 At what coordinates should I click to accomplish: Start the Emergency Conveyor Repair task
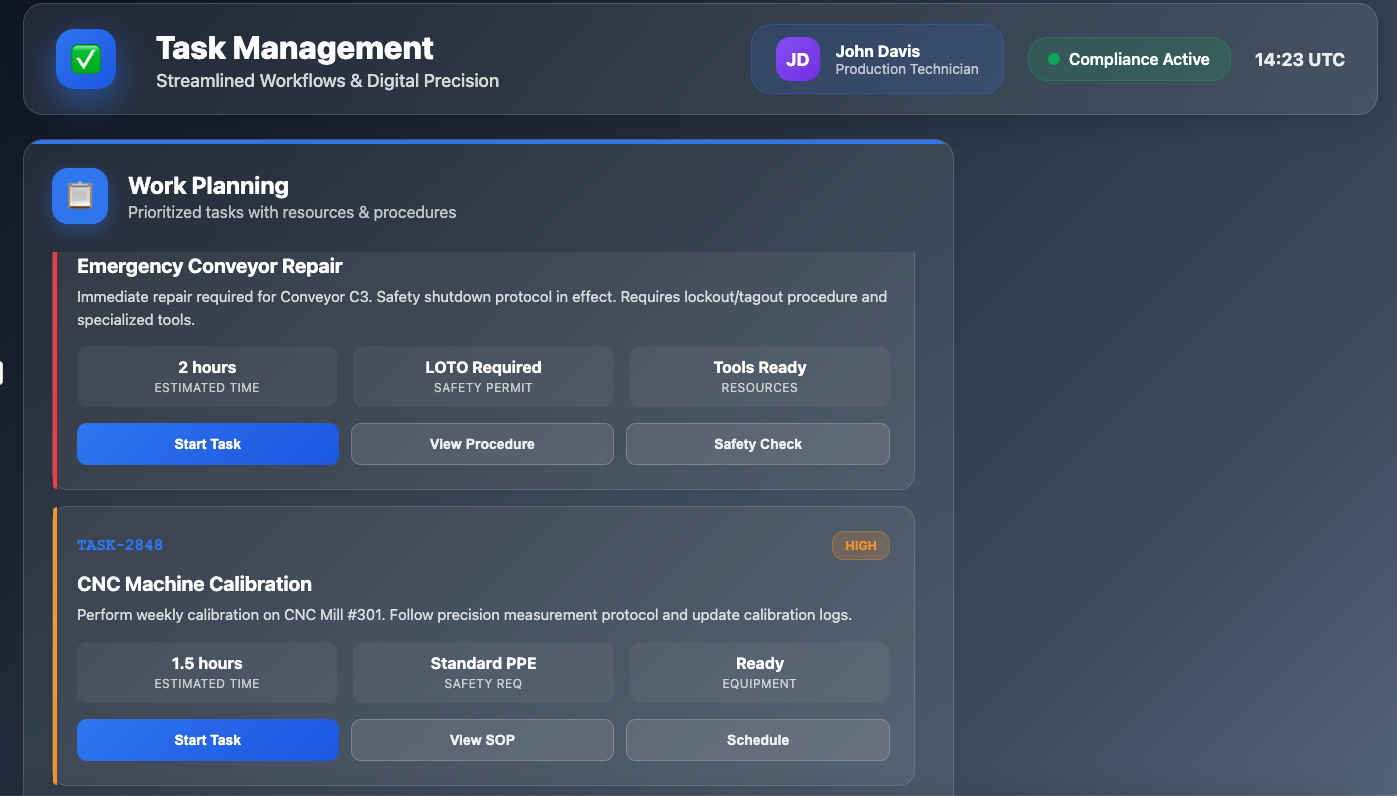208,444
